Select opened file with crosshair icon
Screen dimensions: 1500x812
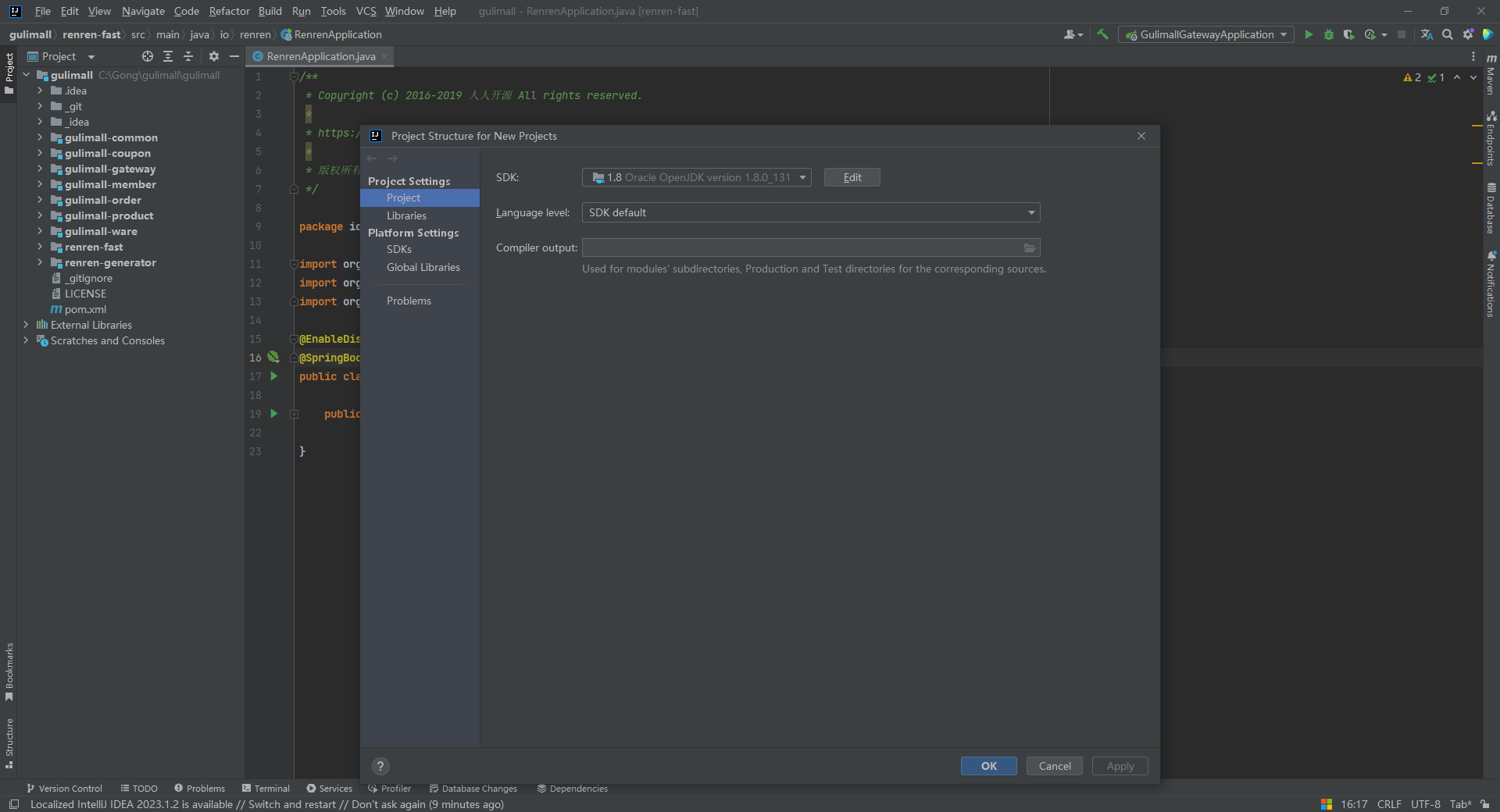pos(148,56)
